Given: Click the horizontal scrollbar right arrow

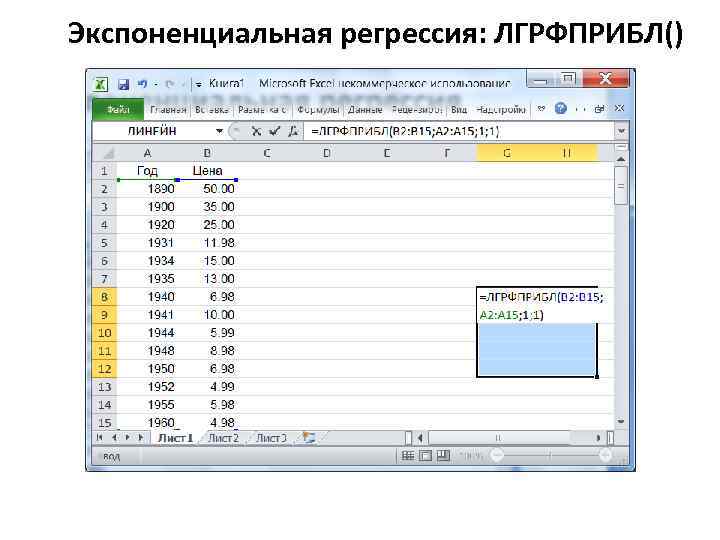Looking at the screenshot, I should click(598, 438).
